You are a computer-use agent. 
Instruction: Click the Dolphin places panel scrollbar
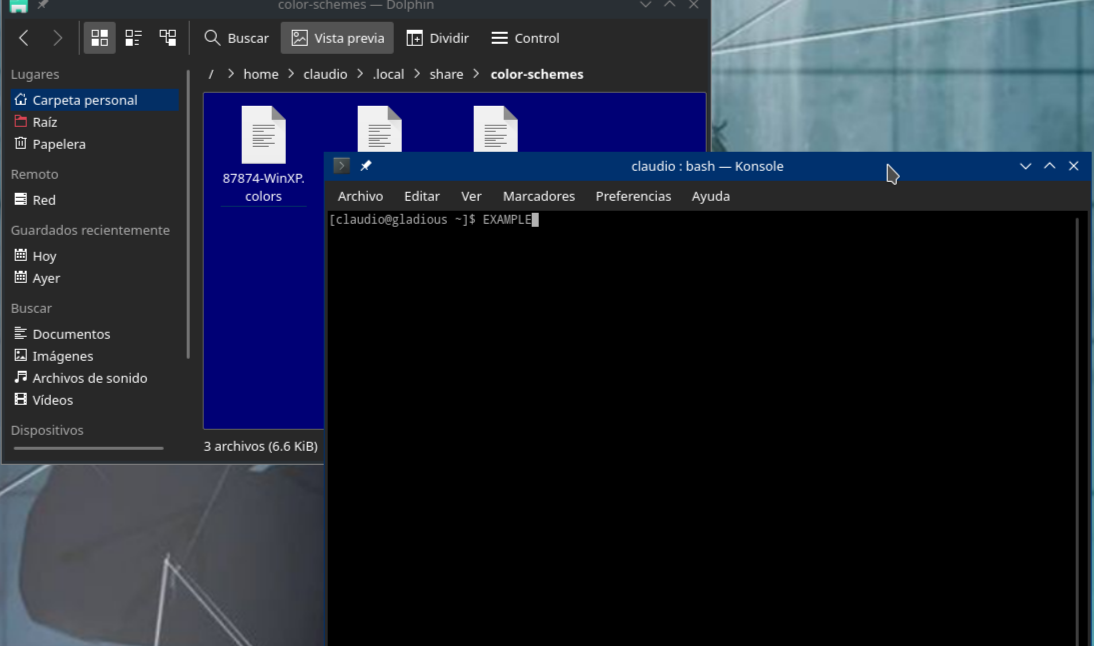188,214
